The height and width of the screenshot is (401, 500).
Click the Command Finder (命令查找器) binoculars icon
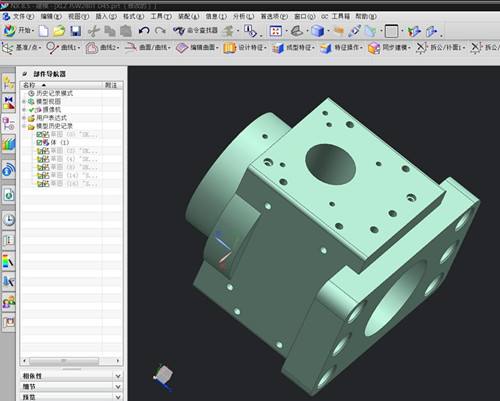[179, 31]
